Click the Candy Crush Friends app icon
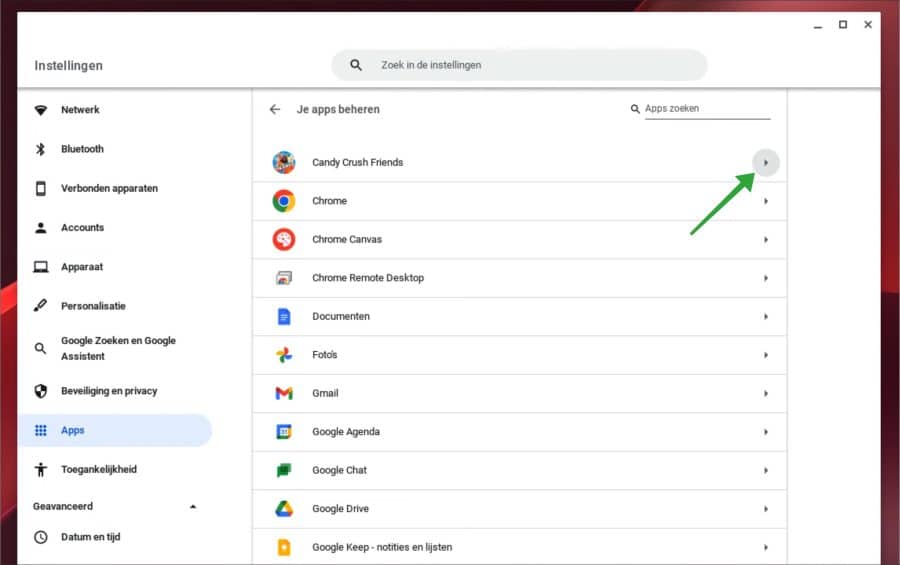 284,162
